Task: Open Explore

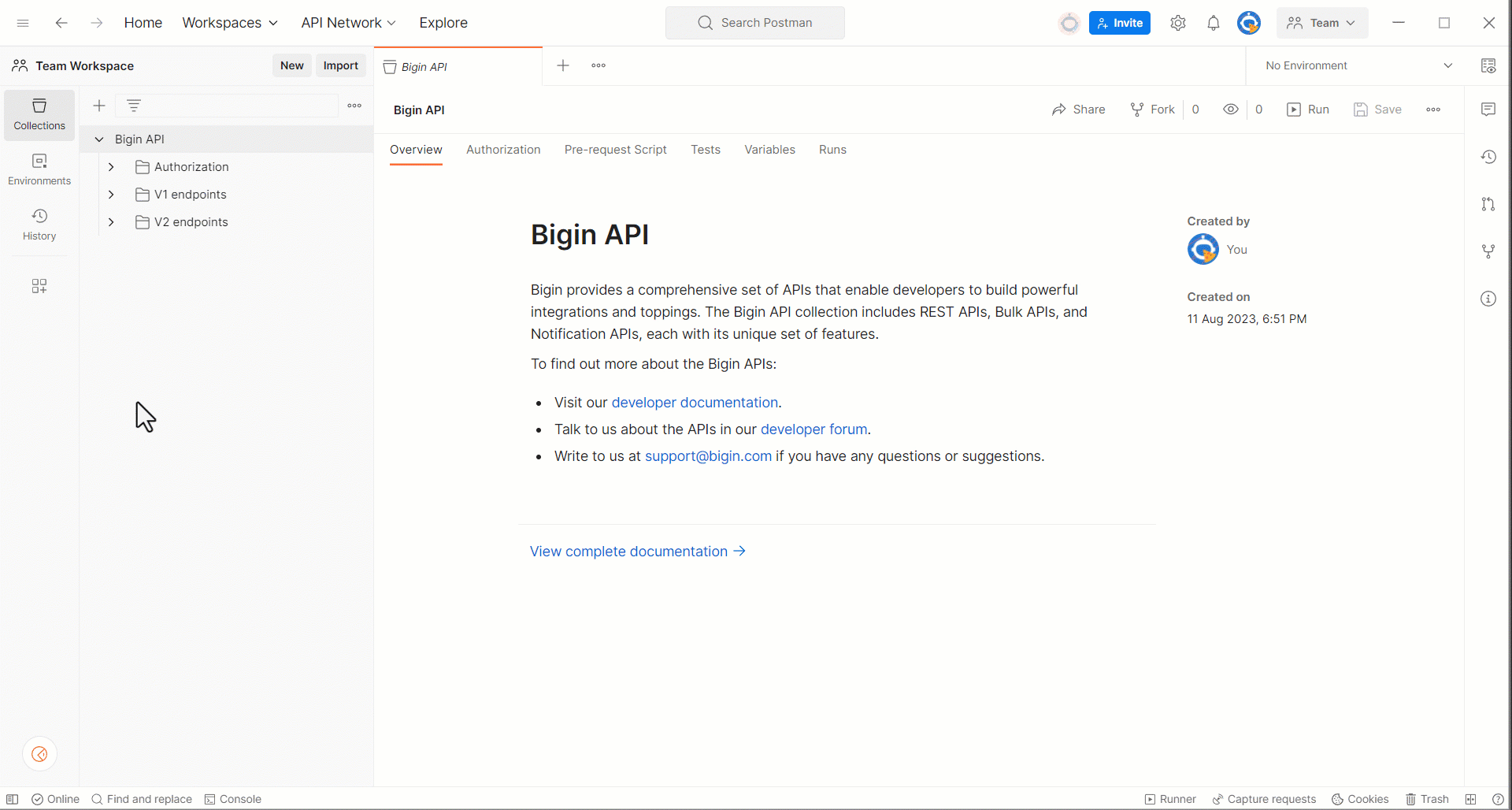Action: tap(443, 23)
